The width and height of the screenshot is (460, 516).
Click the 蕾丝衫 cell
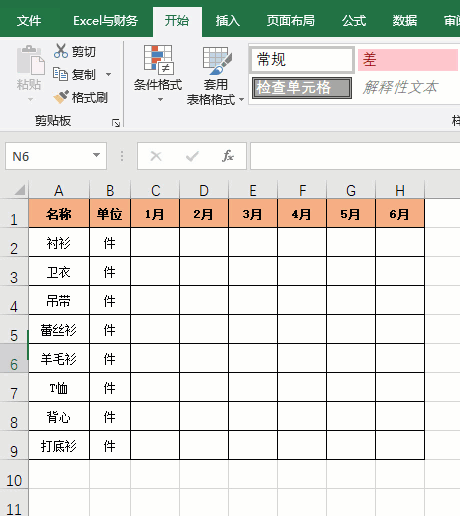coord(59,329)
